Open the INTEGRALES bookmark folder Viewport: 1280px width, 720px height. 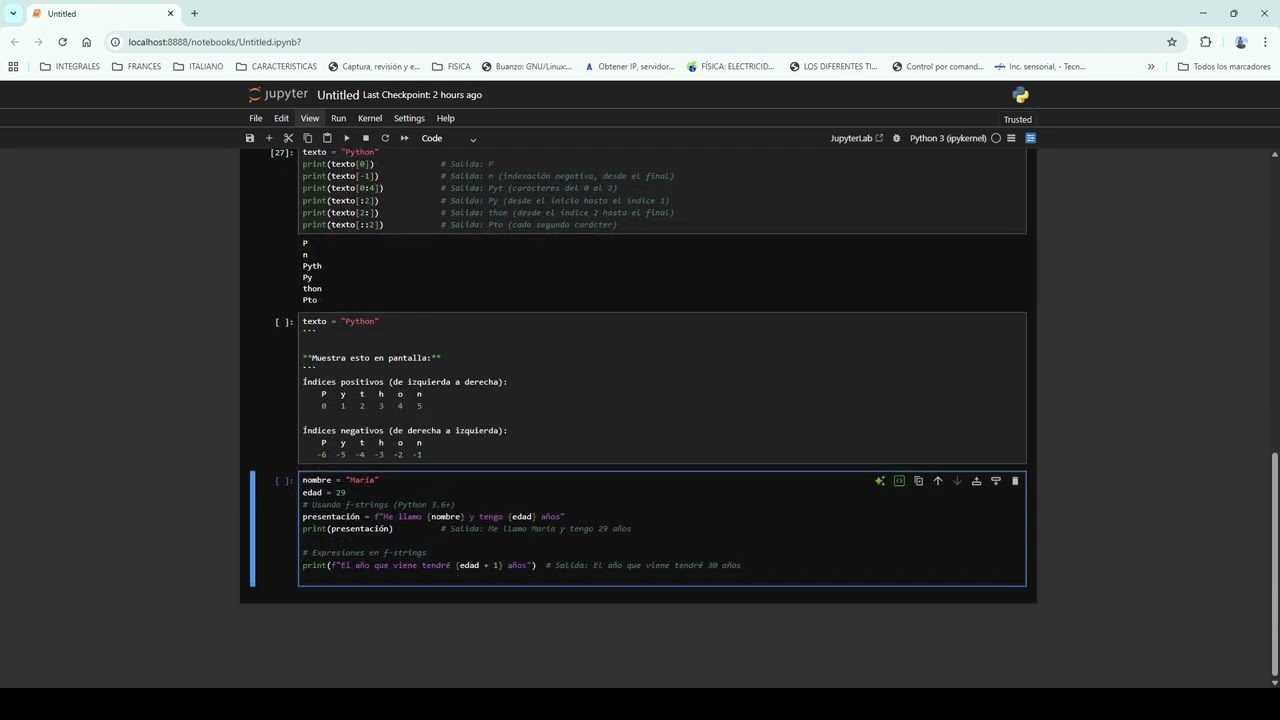(70, 67)
